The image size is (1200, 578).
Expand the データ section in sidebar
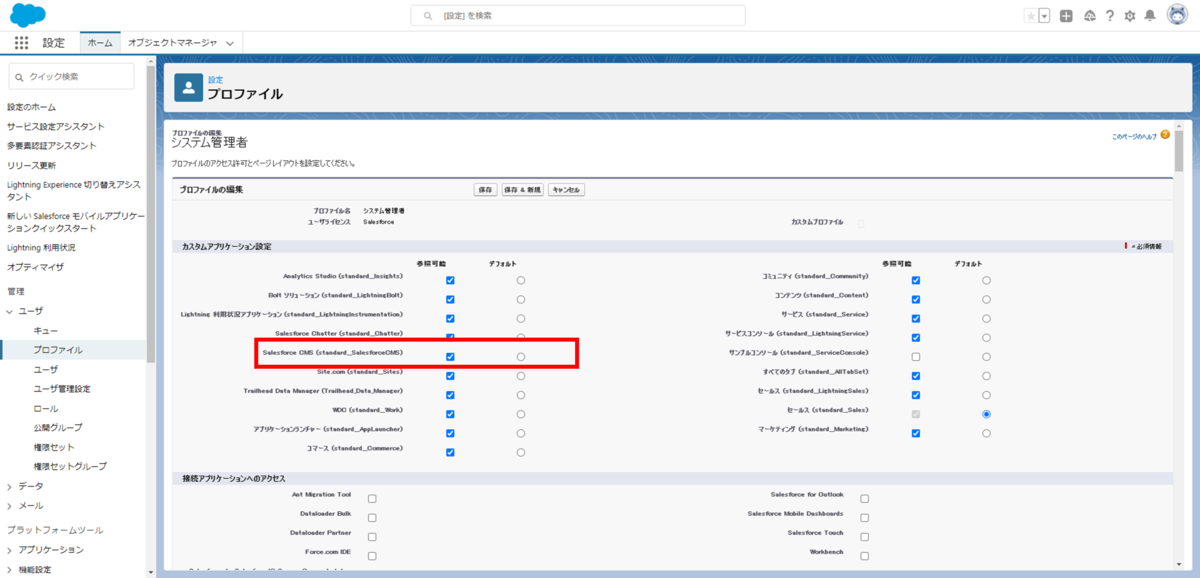tap(10, 486)
